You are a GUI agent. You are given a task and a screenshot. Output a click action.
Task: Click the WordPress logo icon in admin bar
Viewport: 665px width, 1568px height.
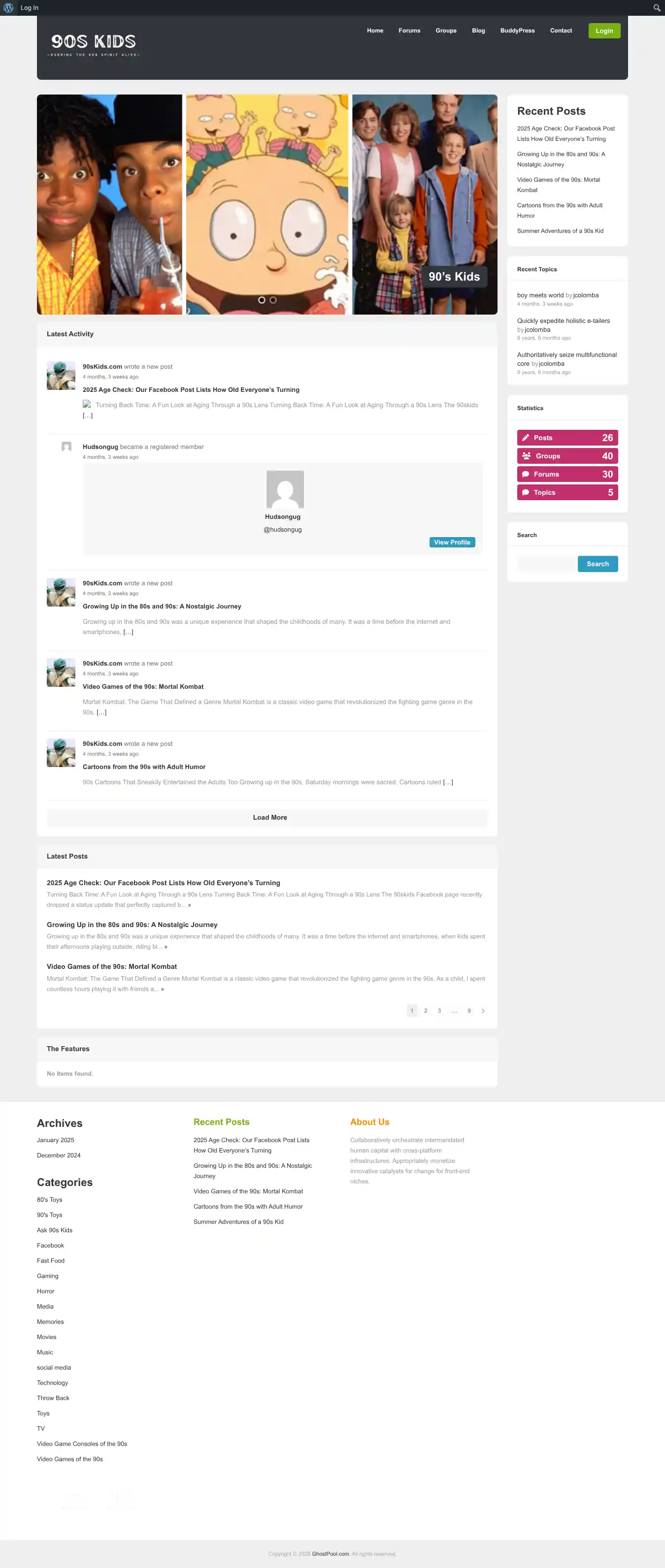(x=8, y=8)
